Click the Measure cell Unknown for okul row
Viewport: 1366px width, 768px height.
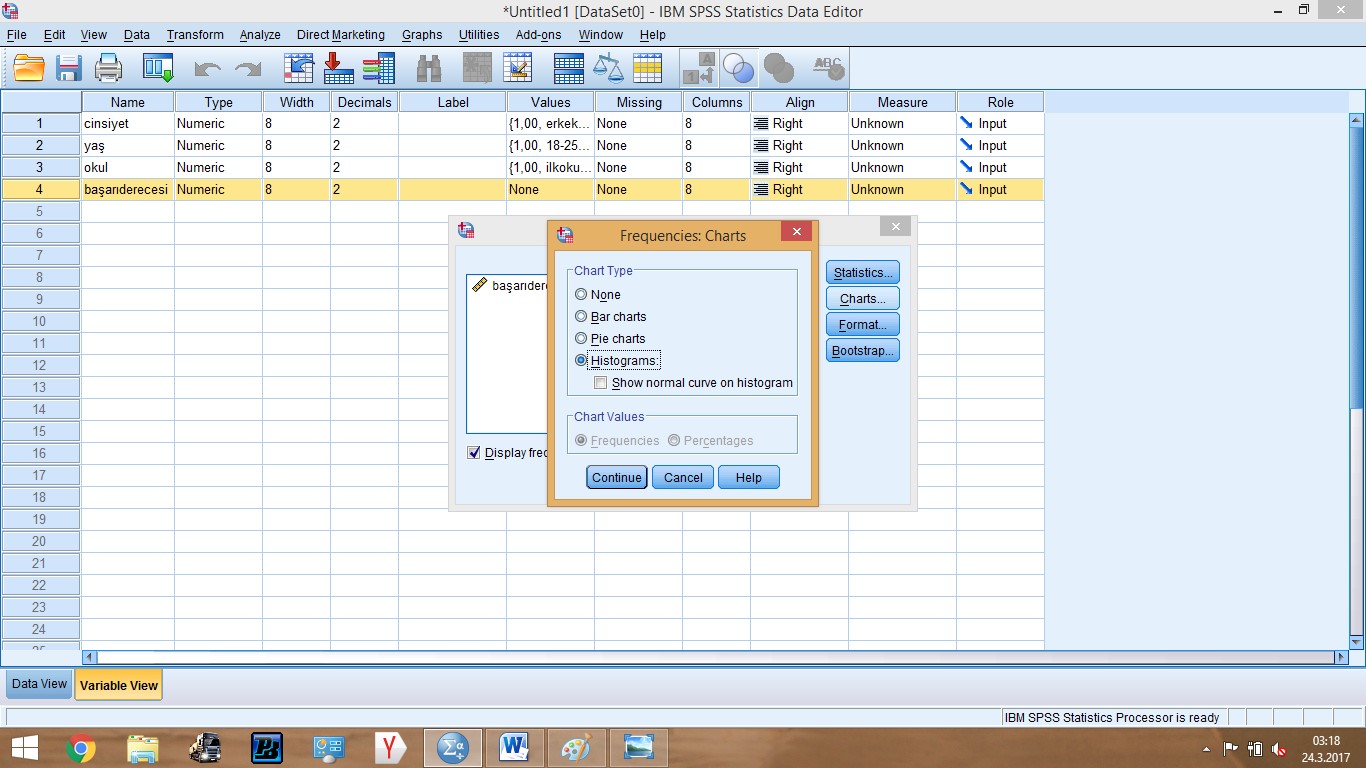(x=902, y=168)
